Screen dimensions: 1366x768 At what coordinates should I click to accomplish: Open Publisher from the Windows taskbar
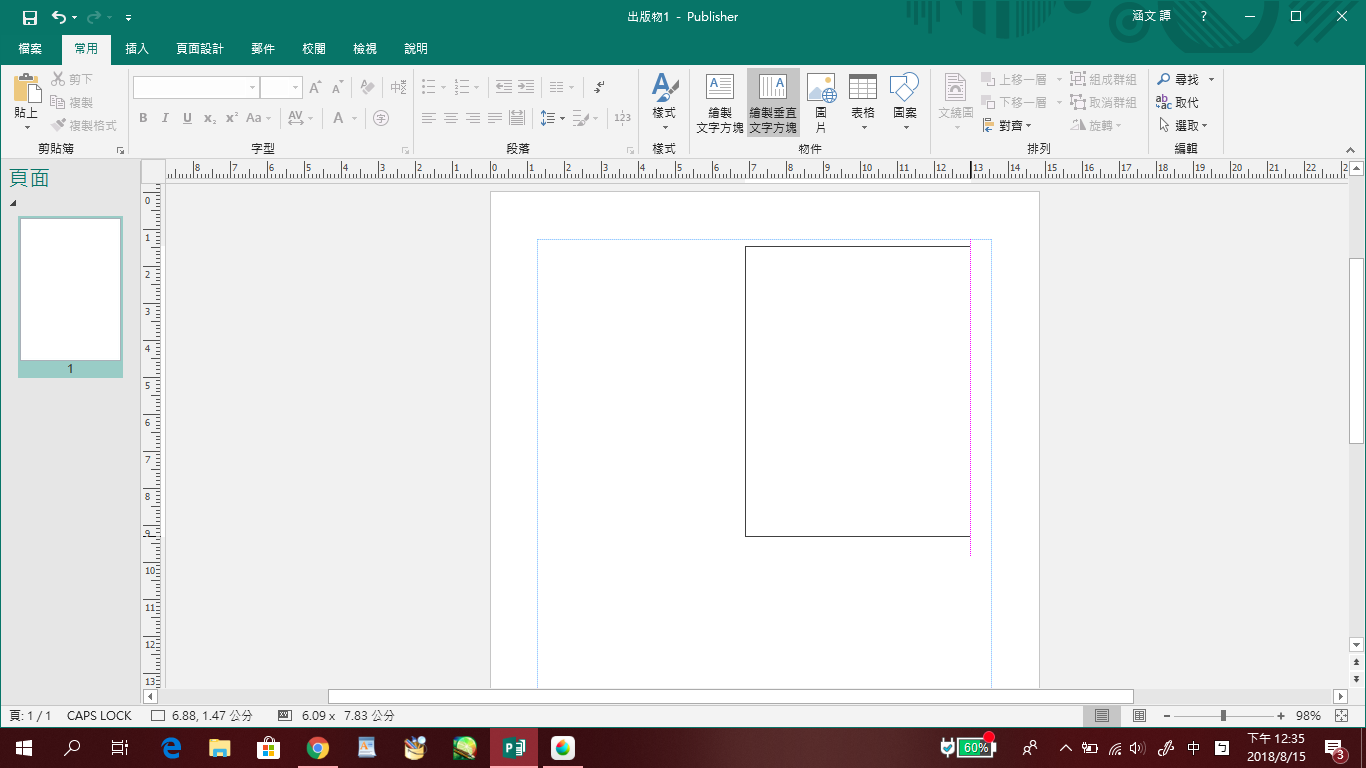coord(514,747)
